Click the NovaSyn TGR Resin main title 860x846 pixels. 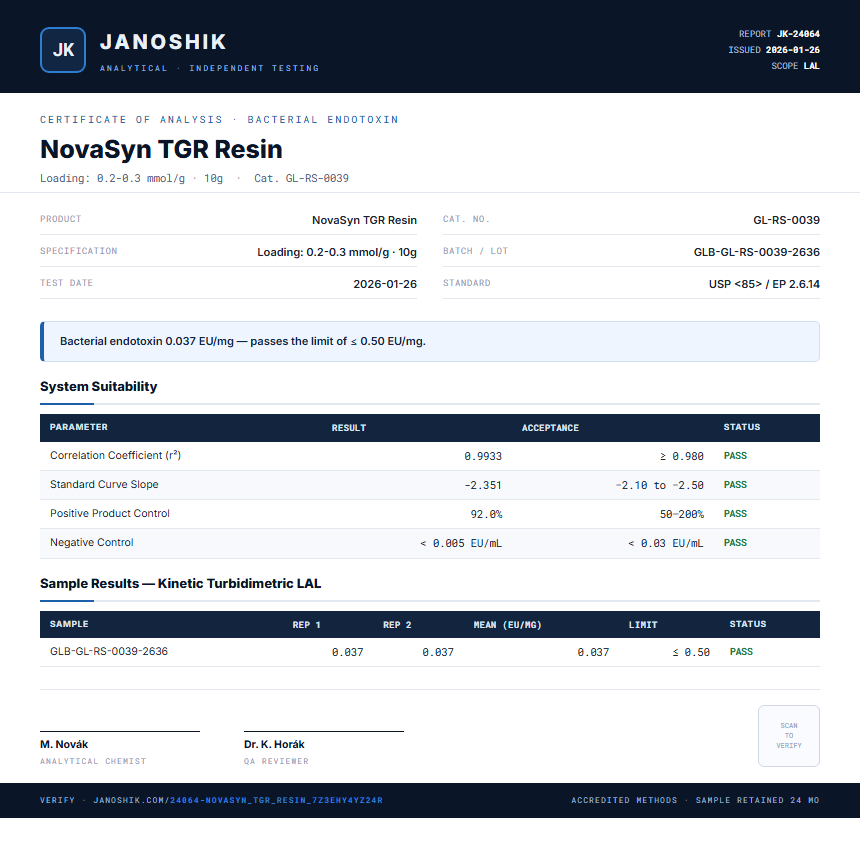[161, 149]
